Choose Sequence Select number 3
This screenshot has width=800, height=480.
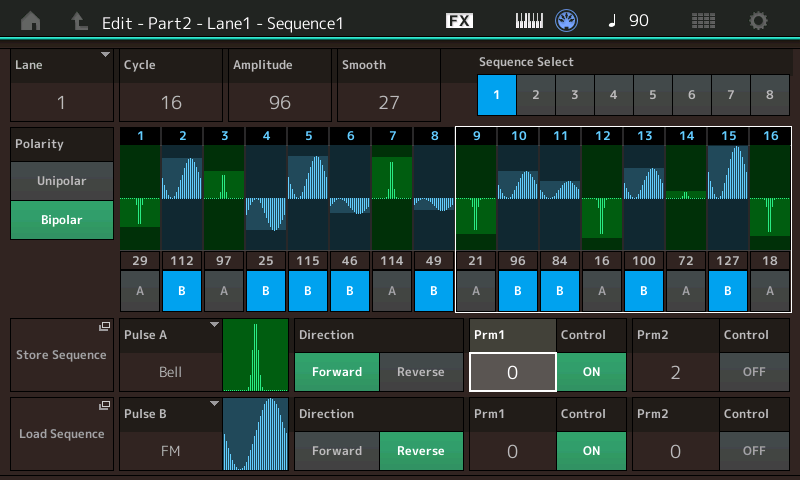coord(574,95)
